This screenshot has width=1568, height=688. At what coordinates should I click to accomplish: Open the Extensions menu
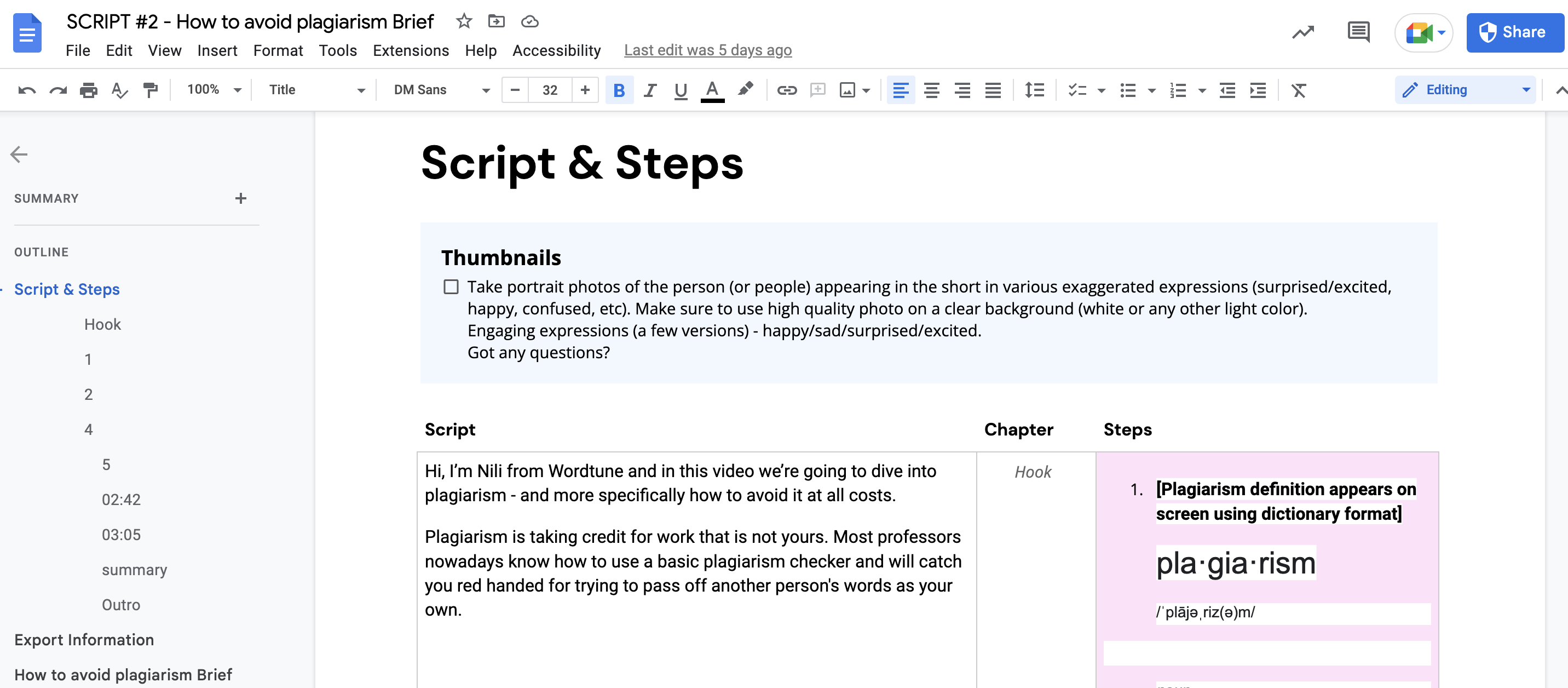411,50
